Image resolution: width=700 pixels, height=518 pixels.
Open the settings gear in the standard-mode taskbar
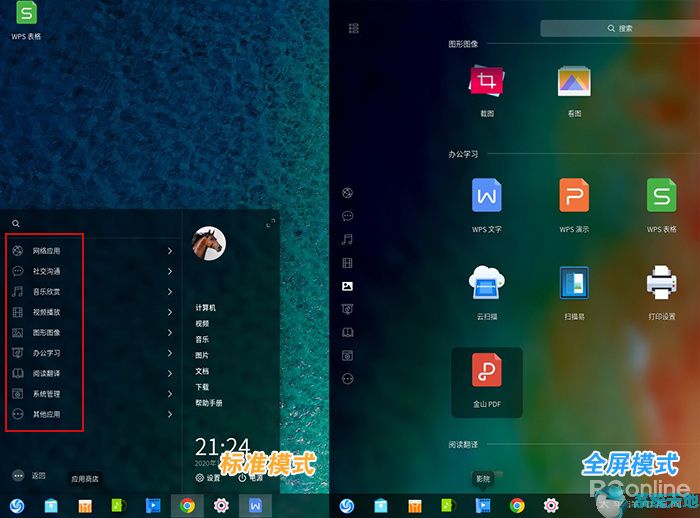221,505
